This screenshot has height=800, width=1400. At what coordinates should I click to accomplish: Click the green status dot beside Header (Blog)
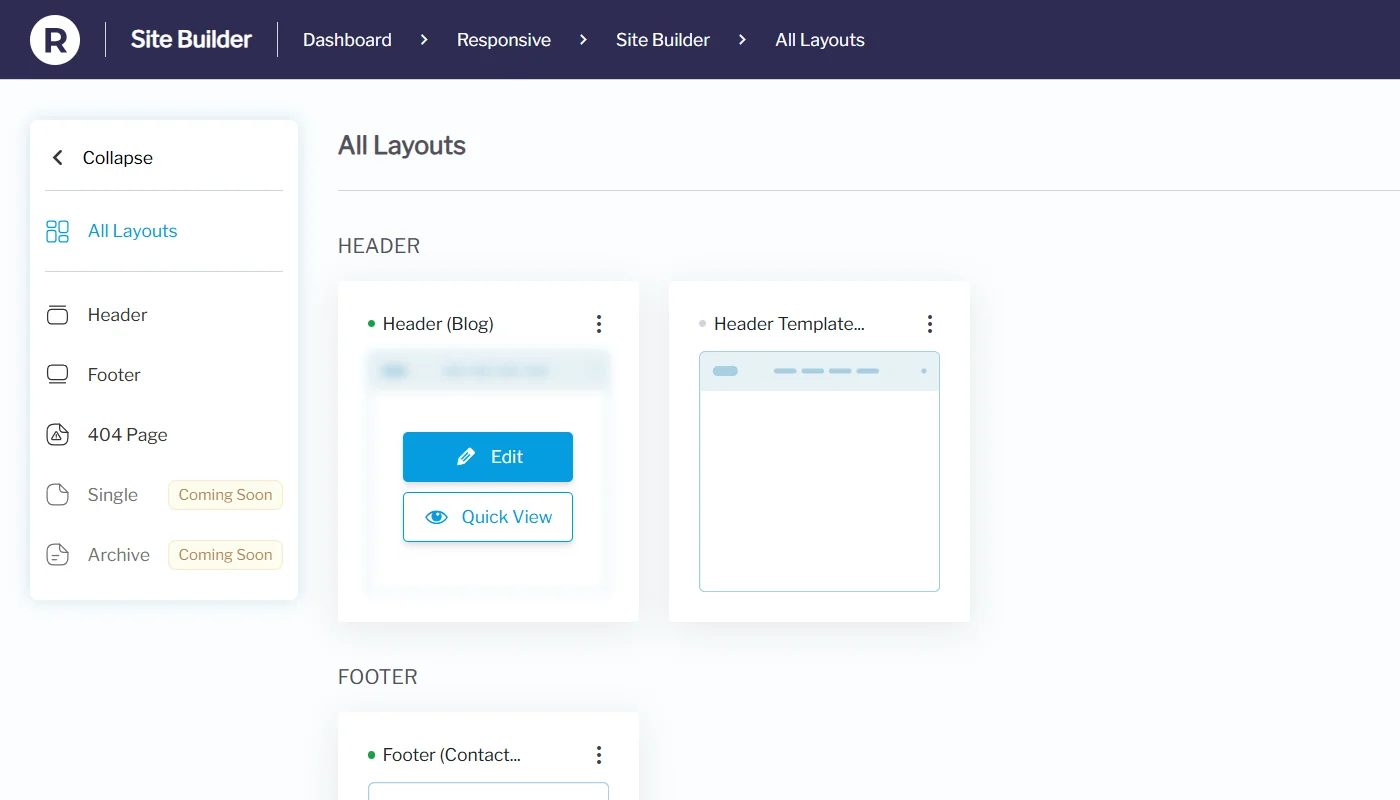click(372, 324)
